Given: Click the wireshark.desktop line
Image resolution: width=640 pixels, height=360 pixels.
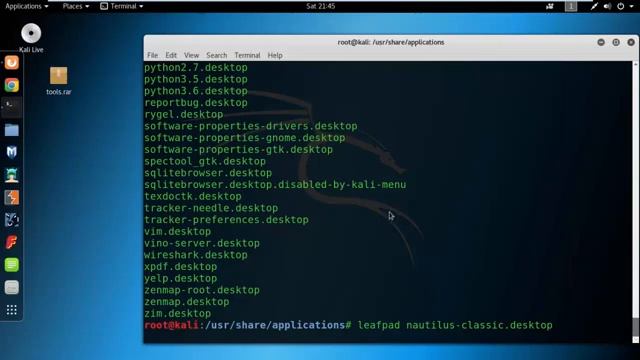Looking at the screenshot, I should tap(196, 255).
